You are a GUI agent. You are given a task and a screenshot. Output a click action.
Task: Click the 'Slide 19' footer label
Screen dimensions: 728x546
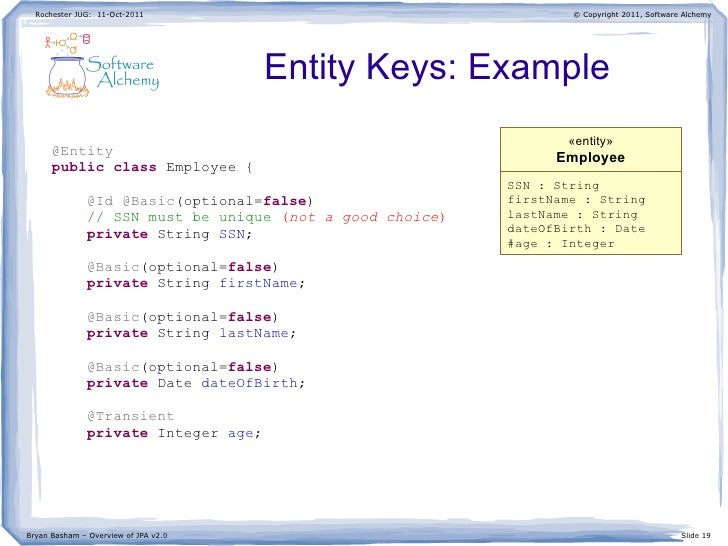[x=696, y=535]
